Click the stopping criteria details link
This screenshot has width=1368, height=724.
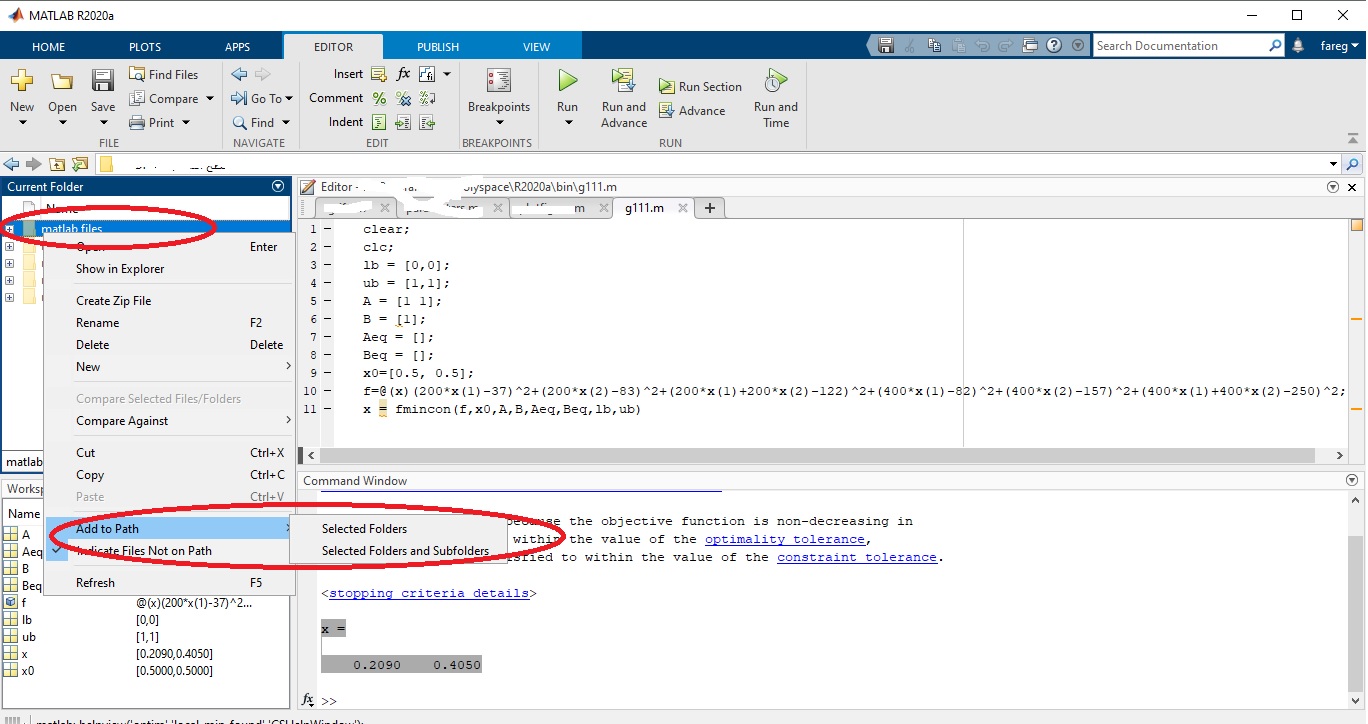[429, 594]
